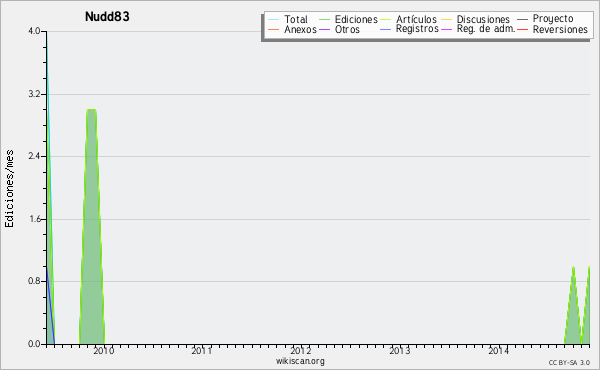Click the blue Registros line at chart start
Image resolution: width=600 pixels, height=370 pixels.
point(51,306)
